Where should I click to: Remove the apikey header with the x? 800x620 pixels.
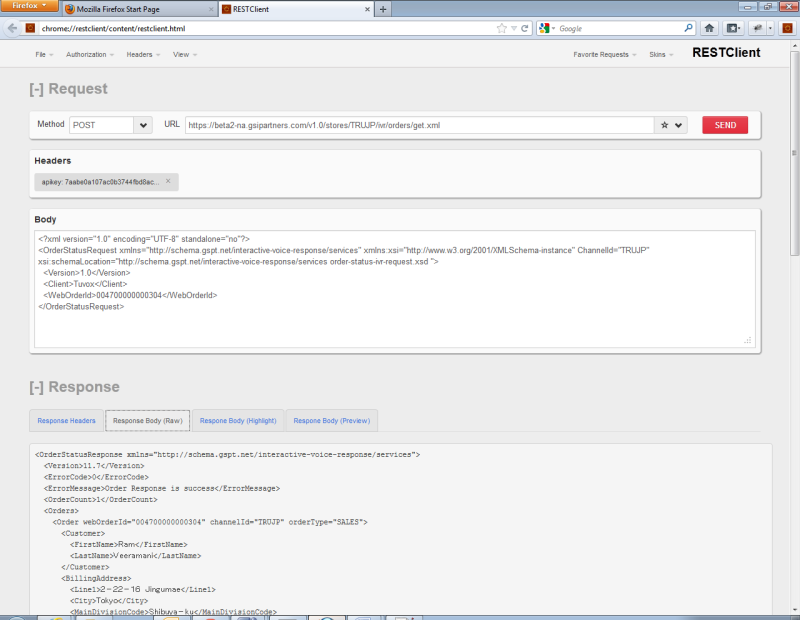tap(168, 181)
